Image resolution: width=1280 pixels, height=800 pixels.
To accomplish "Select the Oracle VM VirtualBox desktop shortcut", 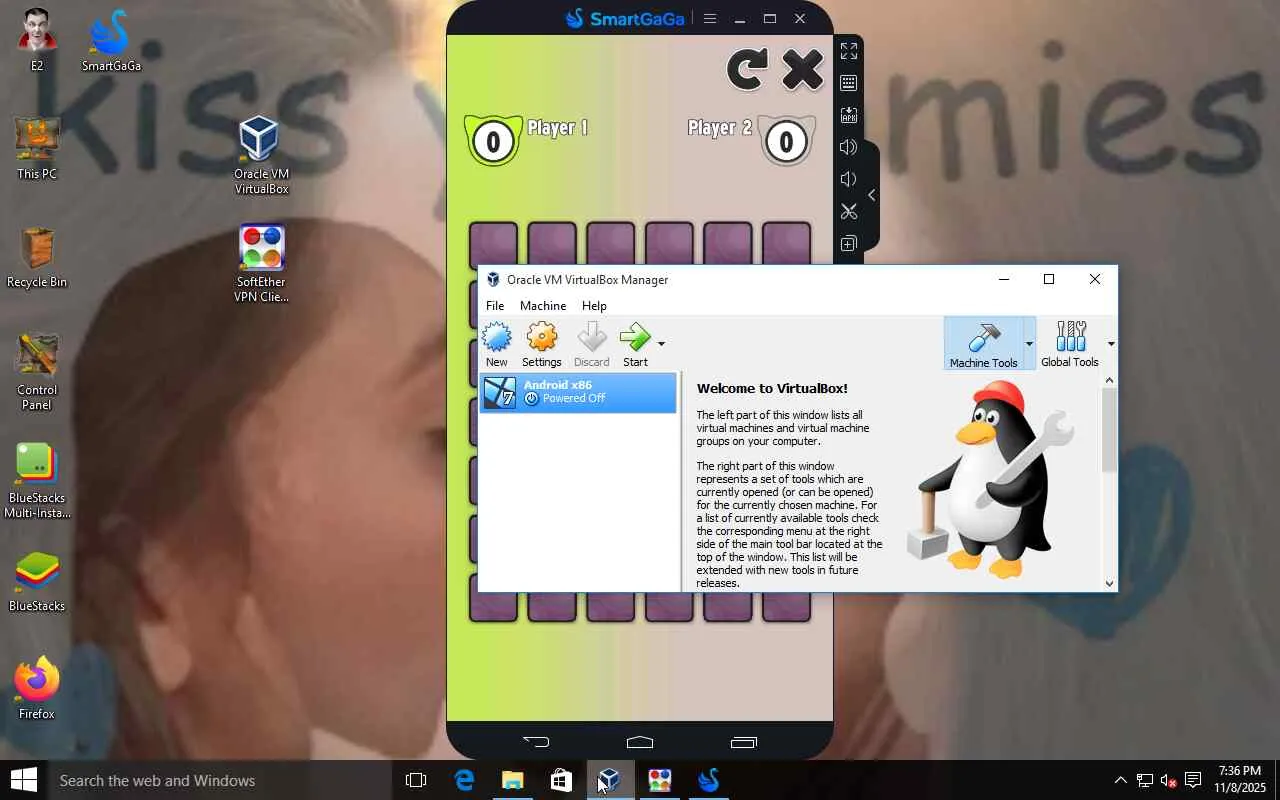I will pyautogui.click(x=261, y=155).
